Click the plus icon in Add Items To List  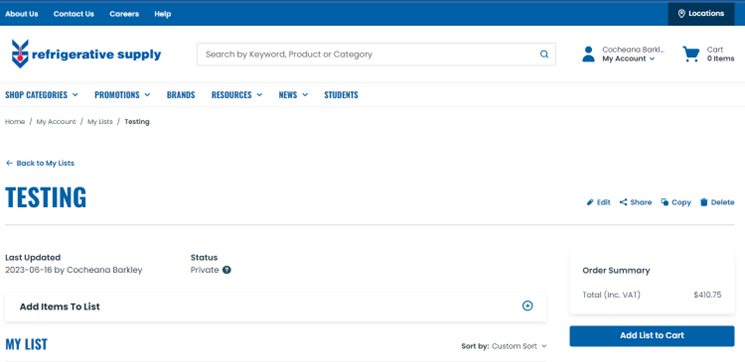coord(527,306)
